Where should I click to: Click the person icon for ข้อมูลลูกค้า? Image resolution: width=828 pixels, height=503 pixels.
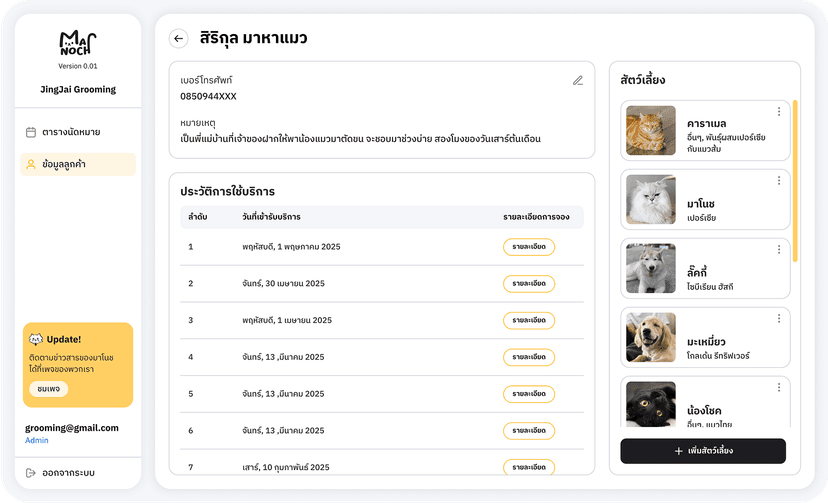tap(31, 164)
